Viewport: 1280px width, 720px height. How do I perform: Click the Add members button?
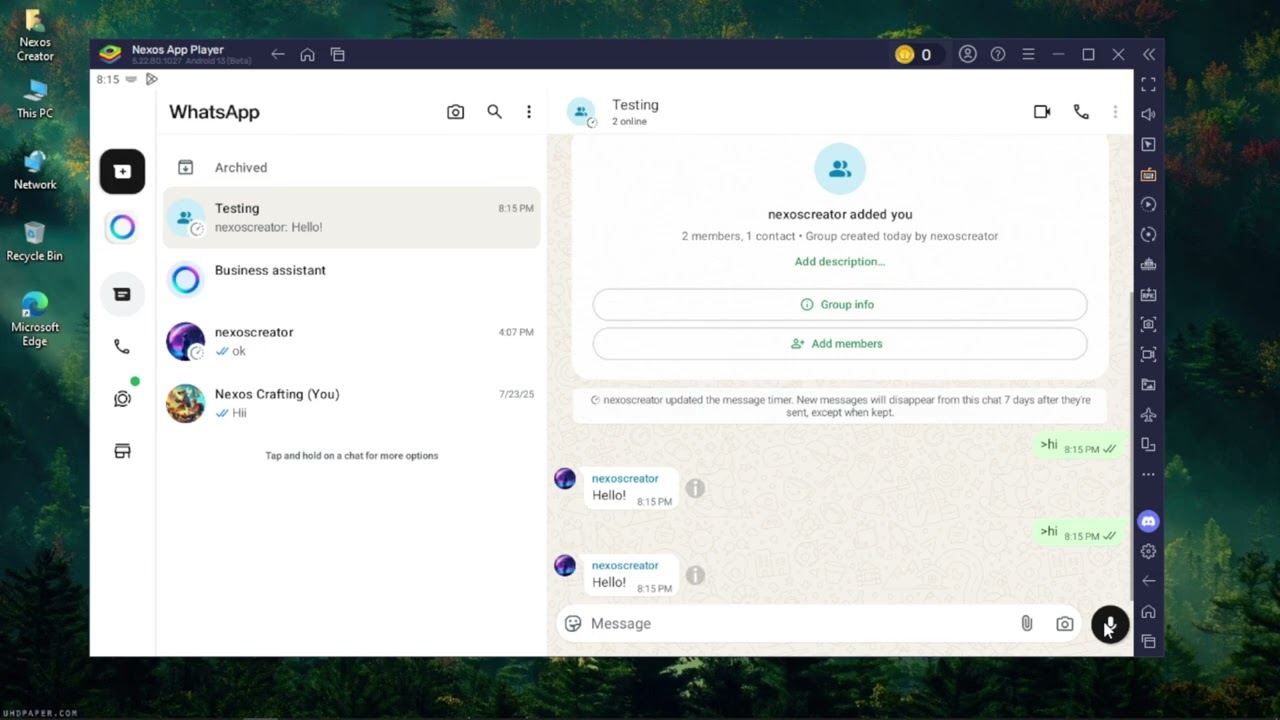(840, 344)
